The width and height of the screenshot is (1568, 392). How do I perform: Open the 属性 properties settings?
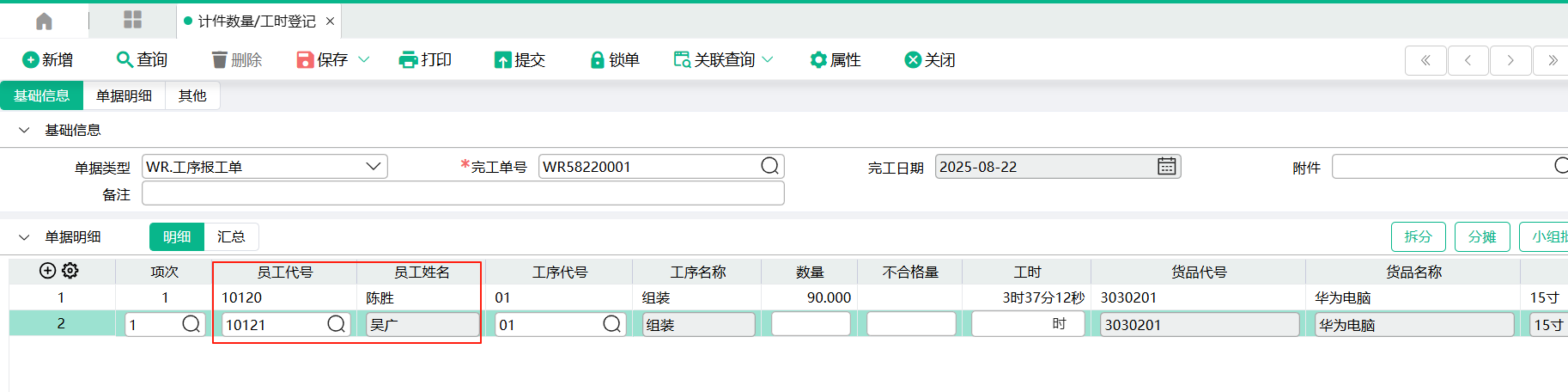pyautogui.click(x=835, y=59)
